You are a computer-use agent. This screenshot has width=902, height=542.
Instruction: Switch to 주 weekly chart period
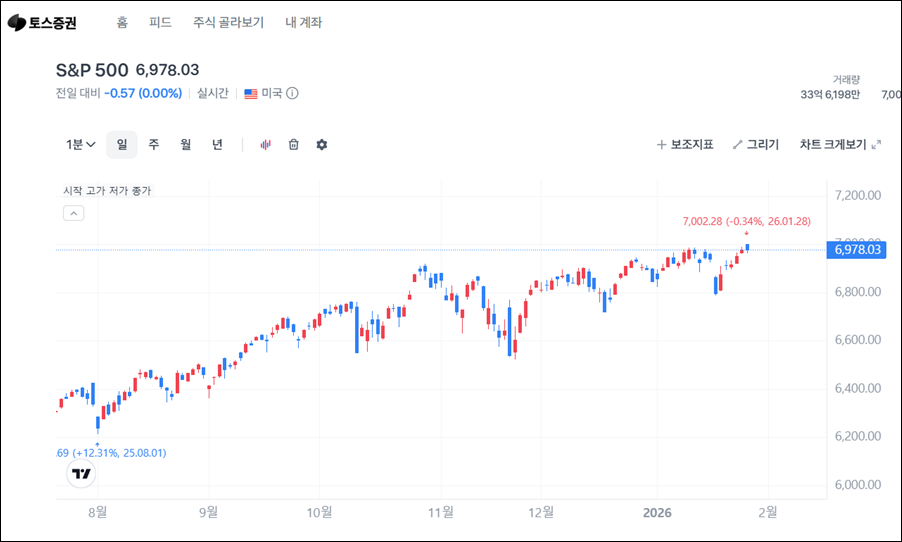[x=154, y=144]
